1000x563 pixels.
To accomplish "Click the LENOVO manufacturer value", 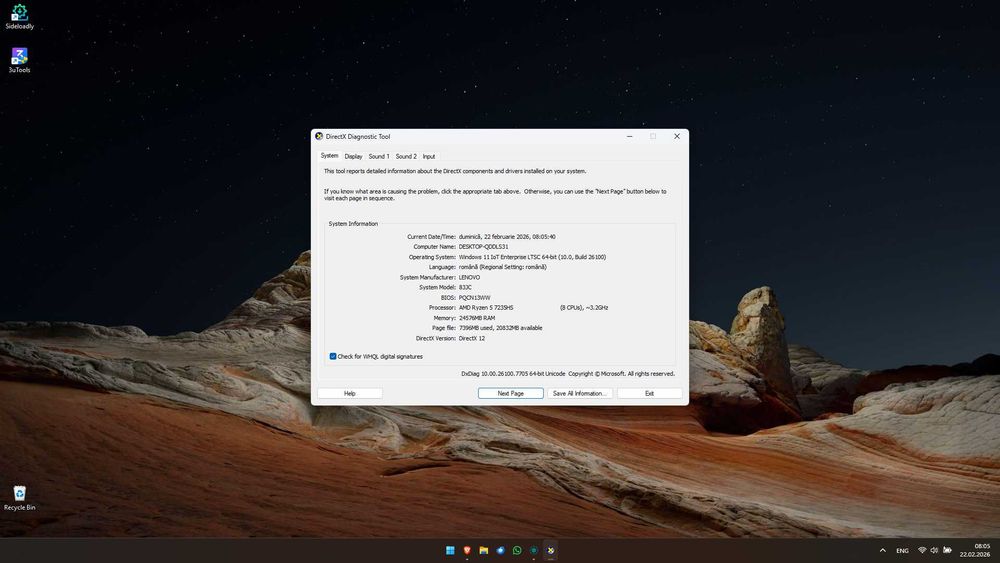I will pyautogui.click(x=469, y=277).
